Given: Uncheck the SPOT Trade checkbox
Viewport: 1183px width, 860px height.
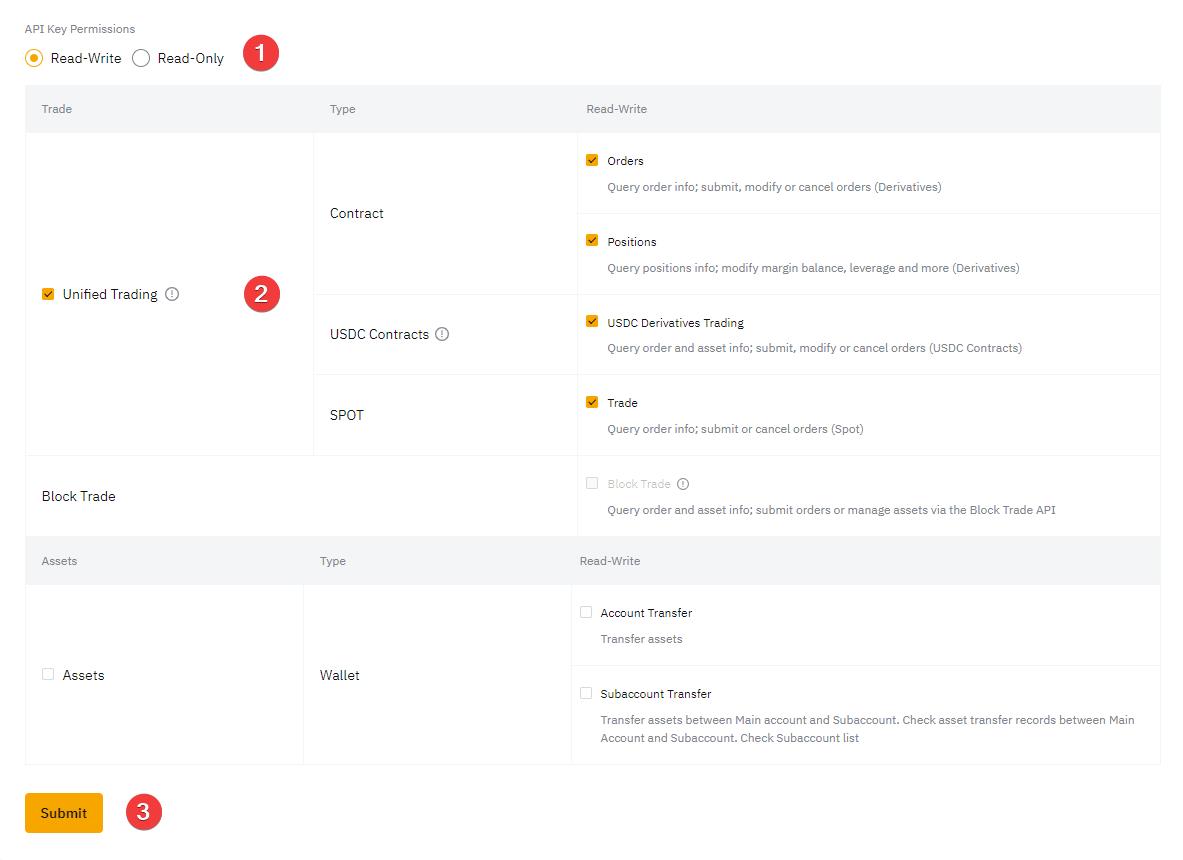Looking at the screenshot, I should 592,402.
